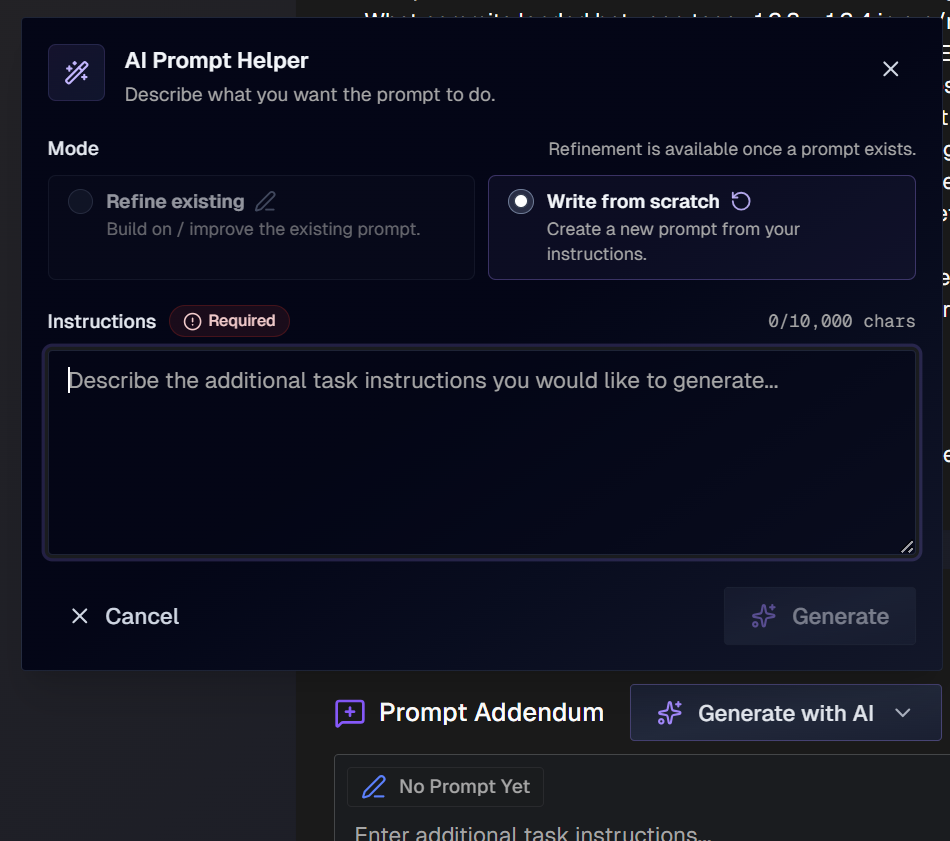Click the Cancel button
This screenshot has height=841, width=950.
pos(124,616)
